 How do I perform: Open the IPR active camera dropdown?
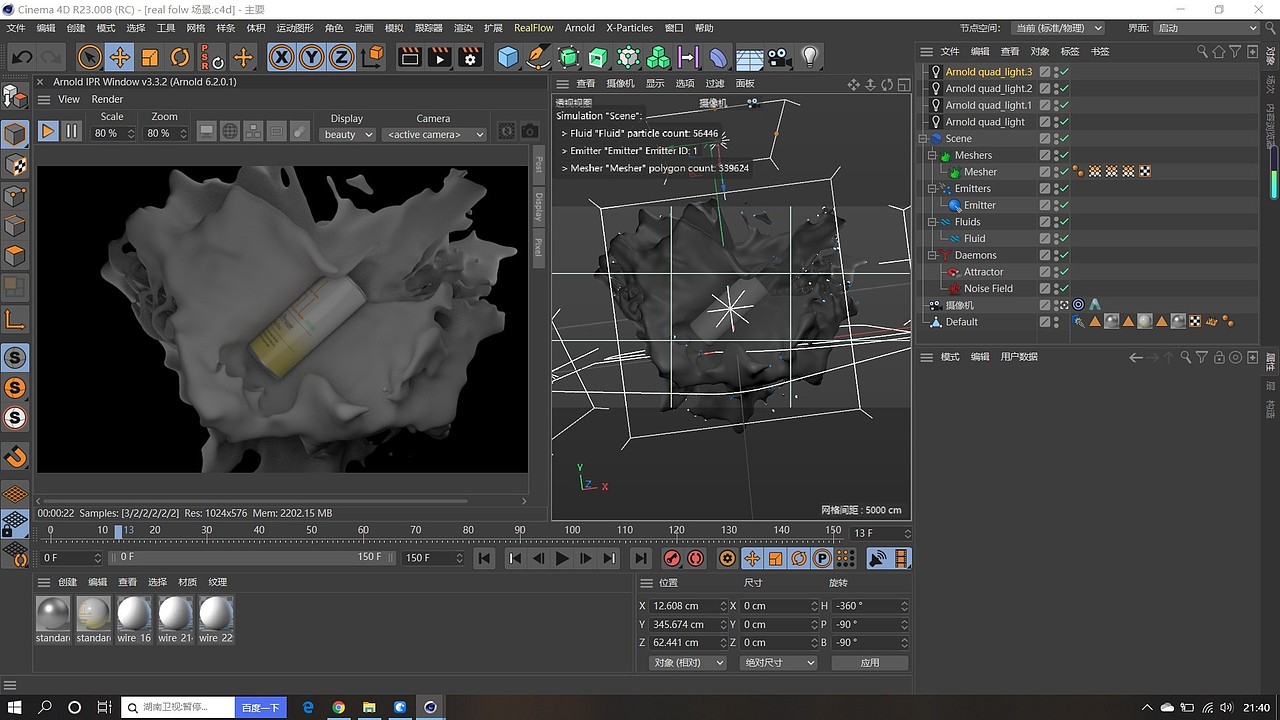point(434,134)
